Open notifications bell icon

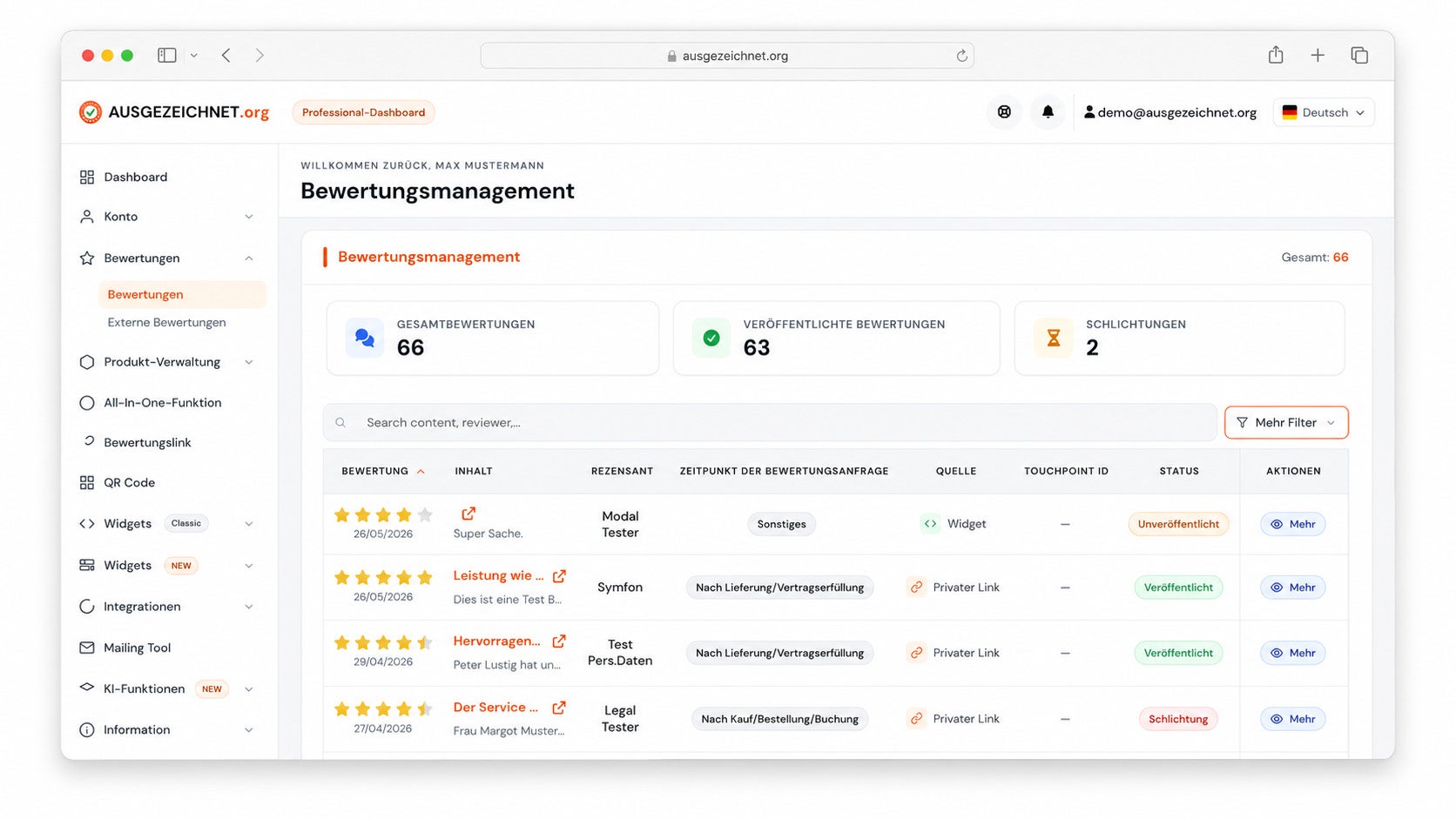[x=1048, y=112]
